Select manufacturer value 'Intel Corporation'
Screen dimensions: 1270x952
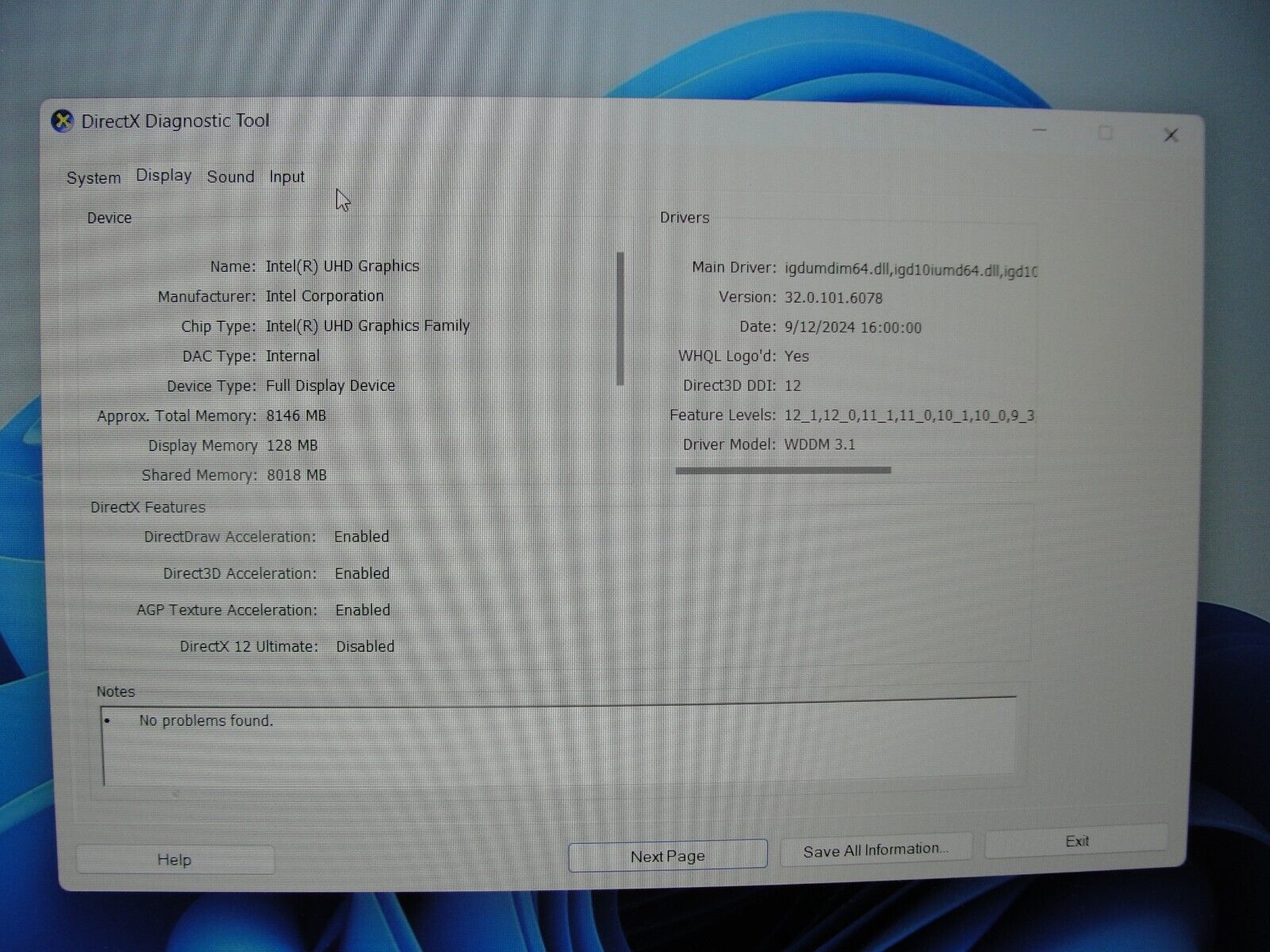click(x=325, y=296)
